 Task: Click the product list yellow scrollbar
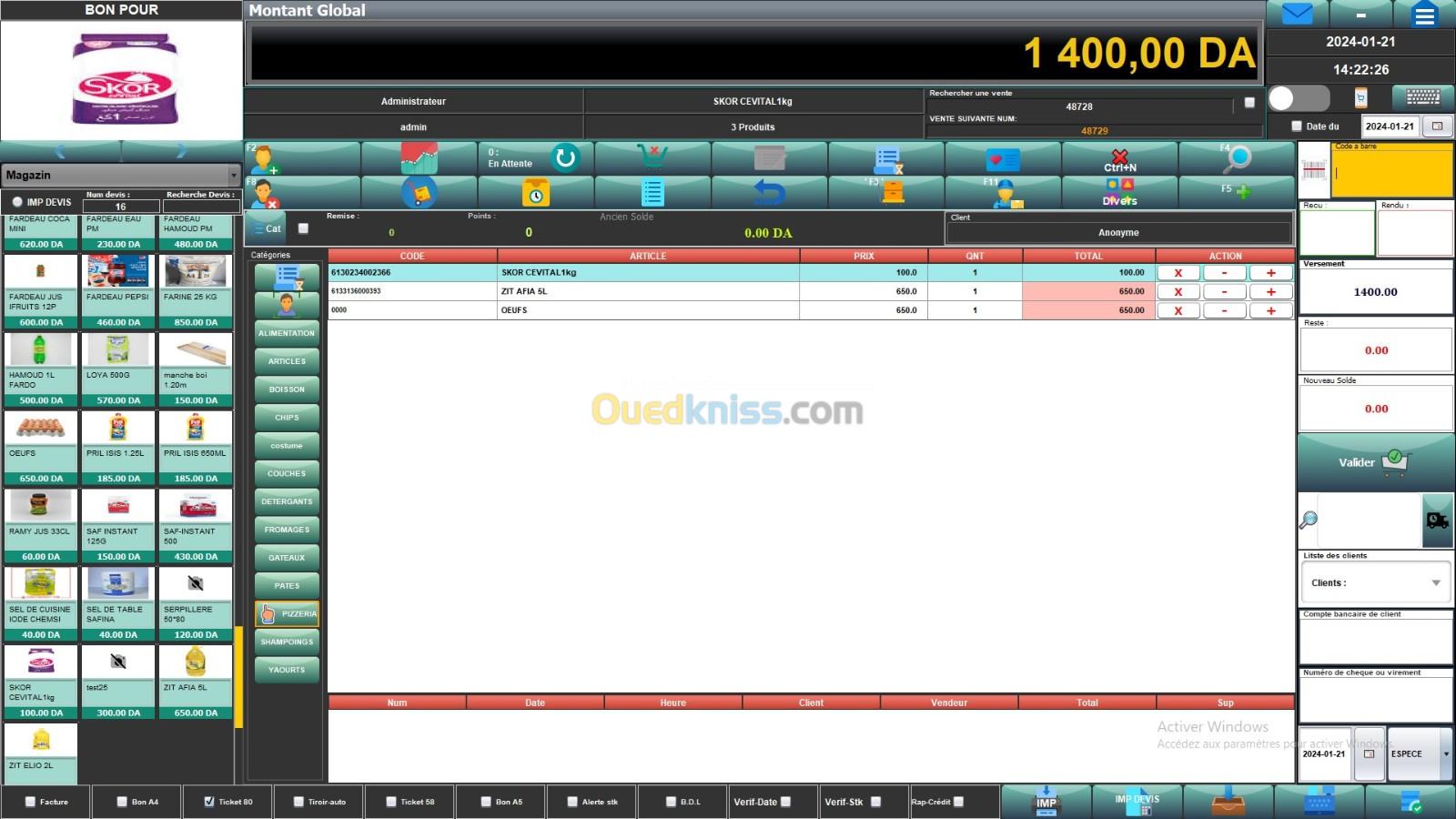tap(238, 677)
